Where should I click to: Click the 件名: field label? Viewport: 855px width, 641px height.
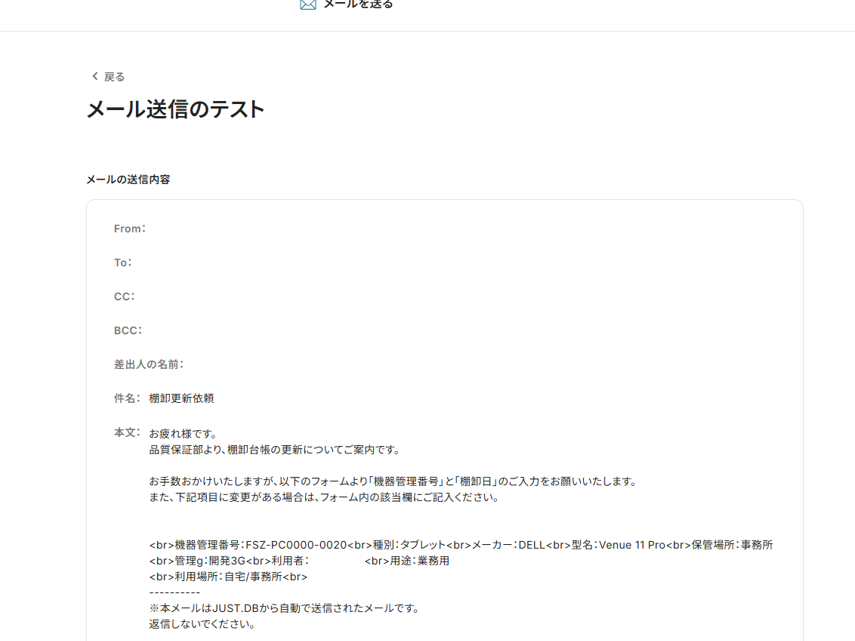point(127,399)
